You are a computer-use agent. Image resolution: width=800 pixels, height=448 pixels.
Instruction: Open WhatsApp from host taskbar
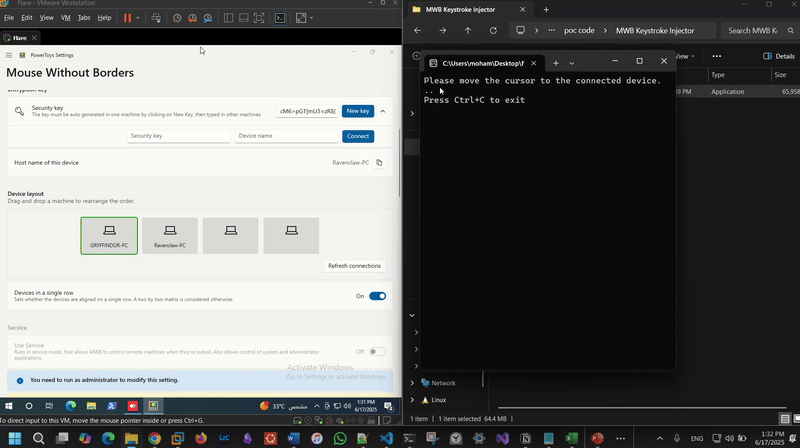point(340,438)
